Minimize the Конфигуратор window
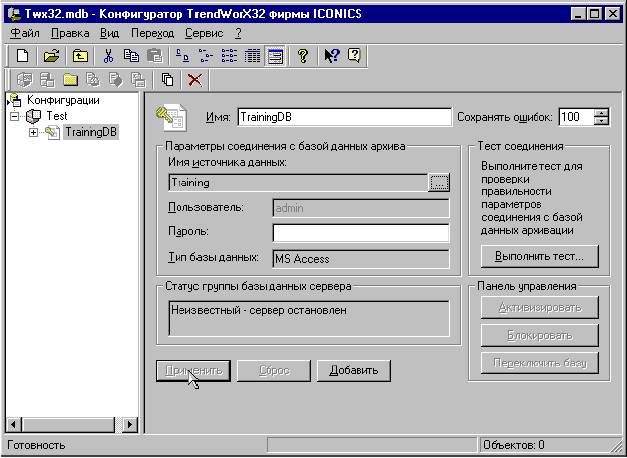This screenshot has height=458, width=627. (x=579, y=15)
